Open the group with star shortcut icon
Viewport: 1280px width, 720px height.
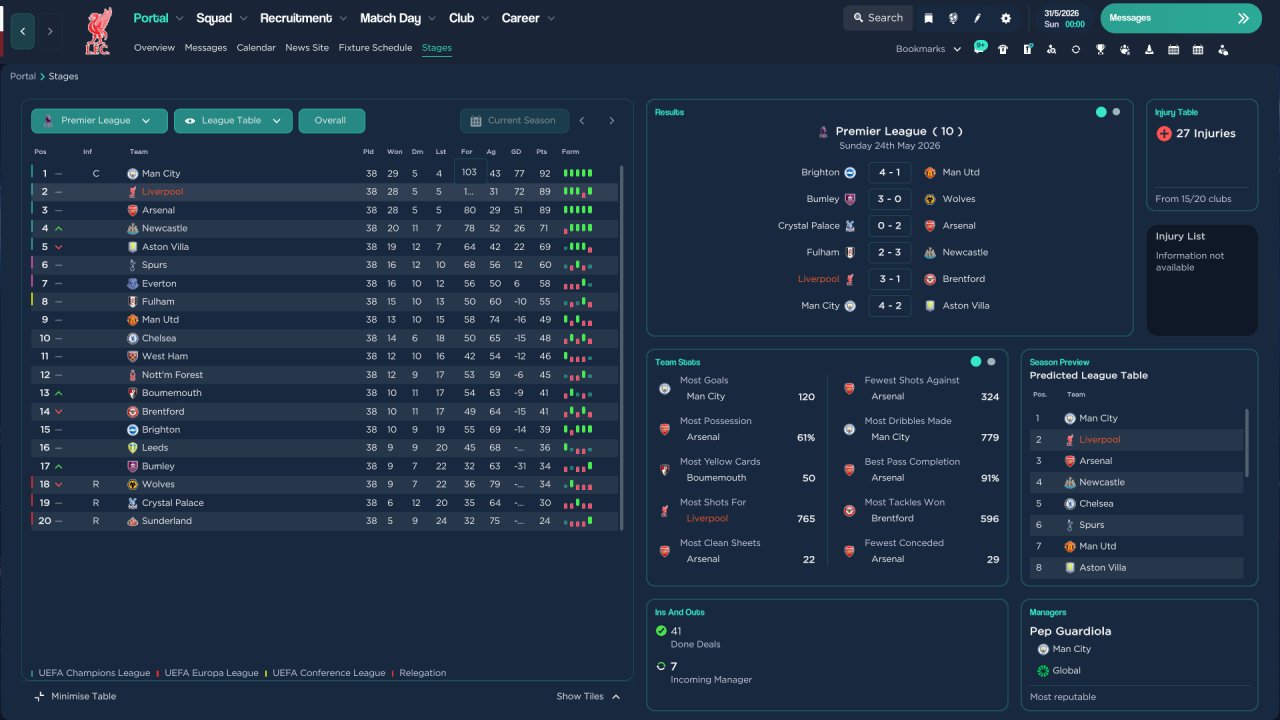pyautogui.click(x=1125, y=49)
